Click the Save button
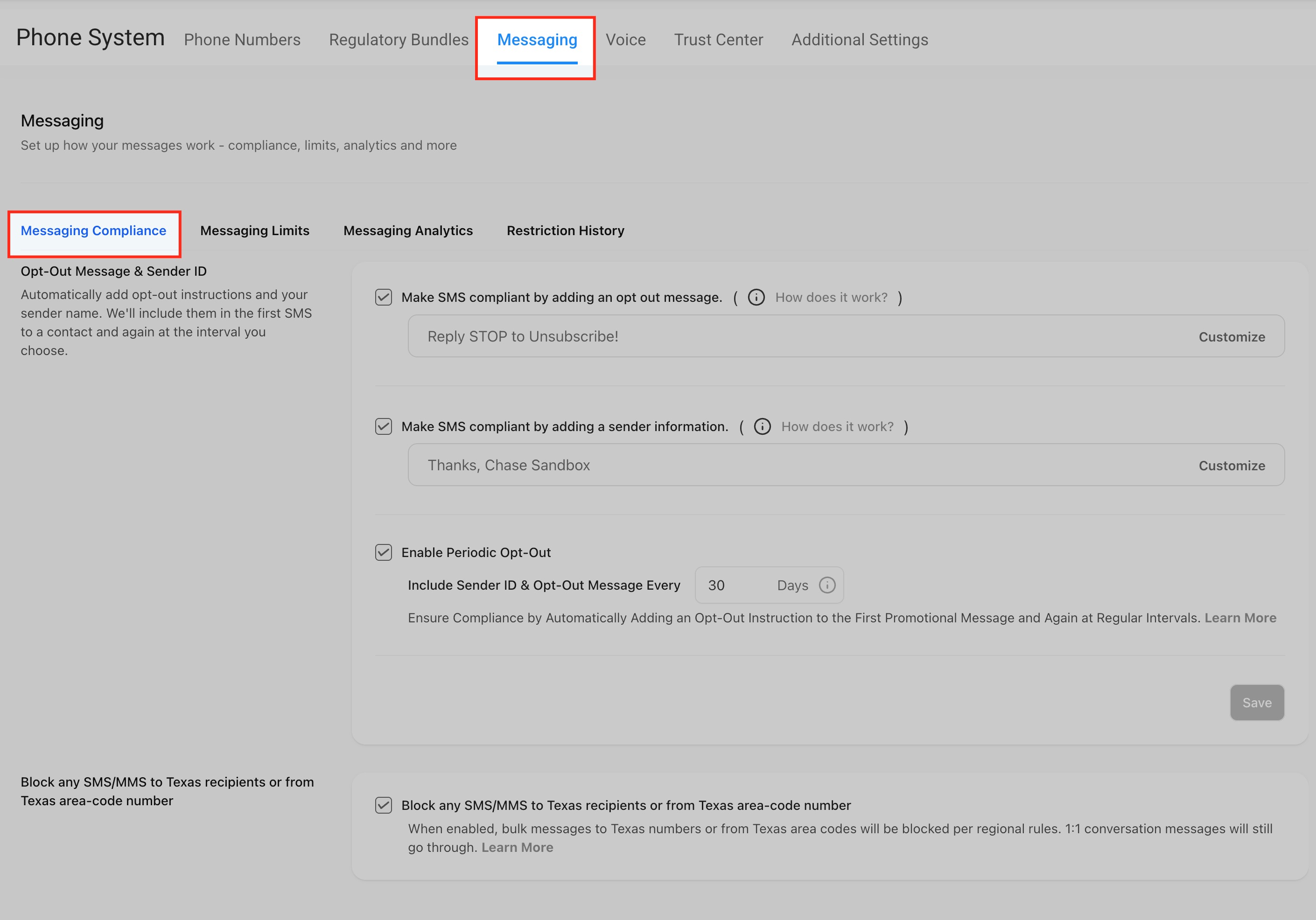The width and height of the screenshot is (1316, 920). click(1256, 702)
